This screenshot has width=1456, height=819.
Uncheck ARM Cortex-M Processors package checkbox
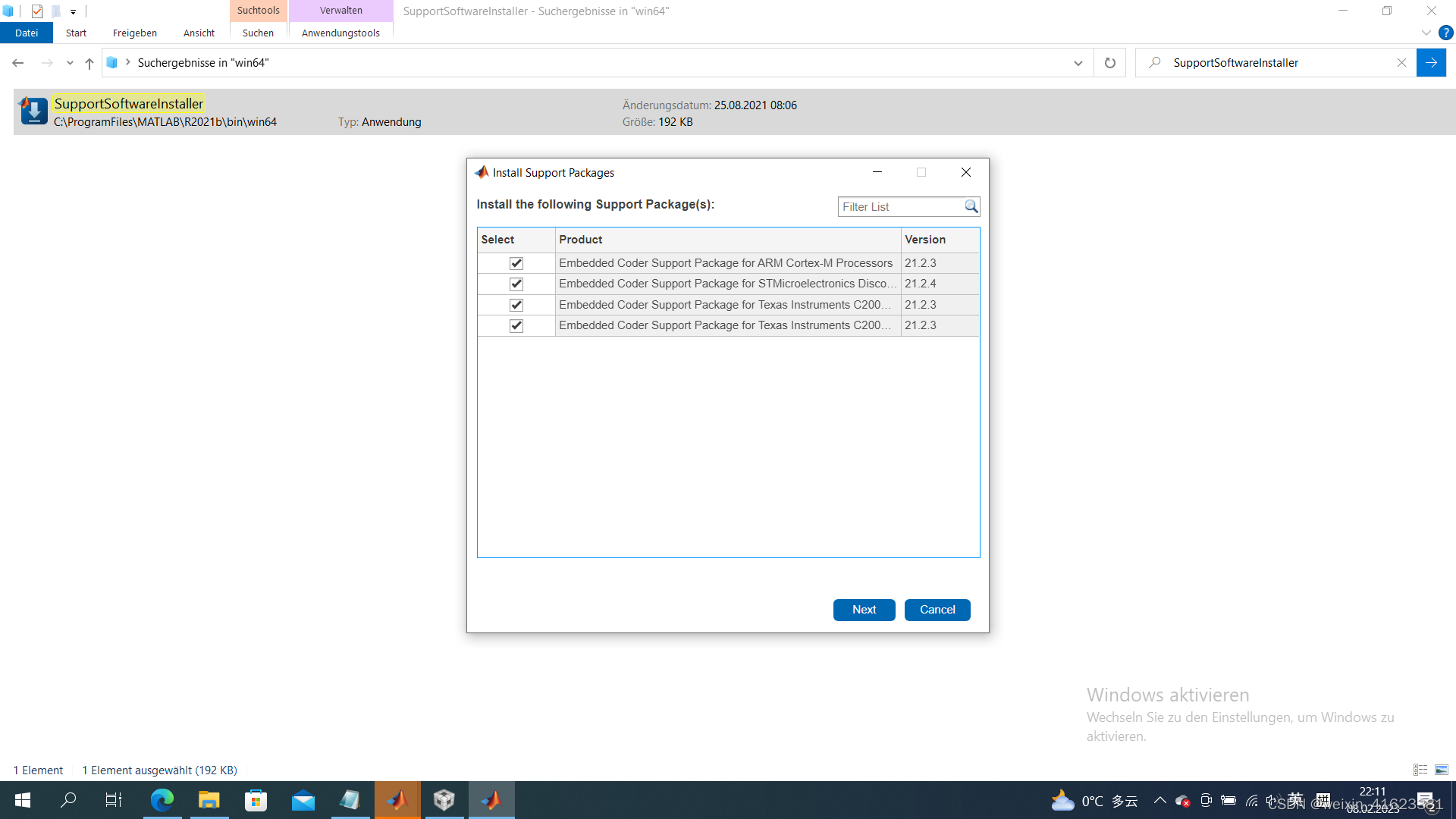(x=516, y=263)
